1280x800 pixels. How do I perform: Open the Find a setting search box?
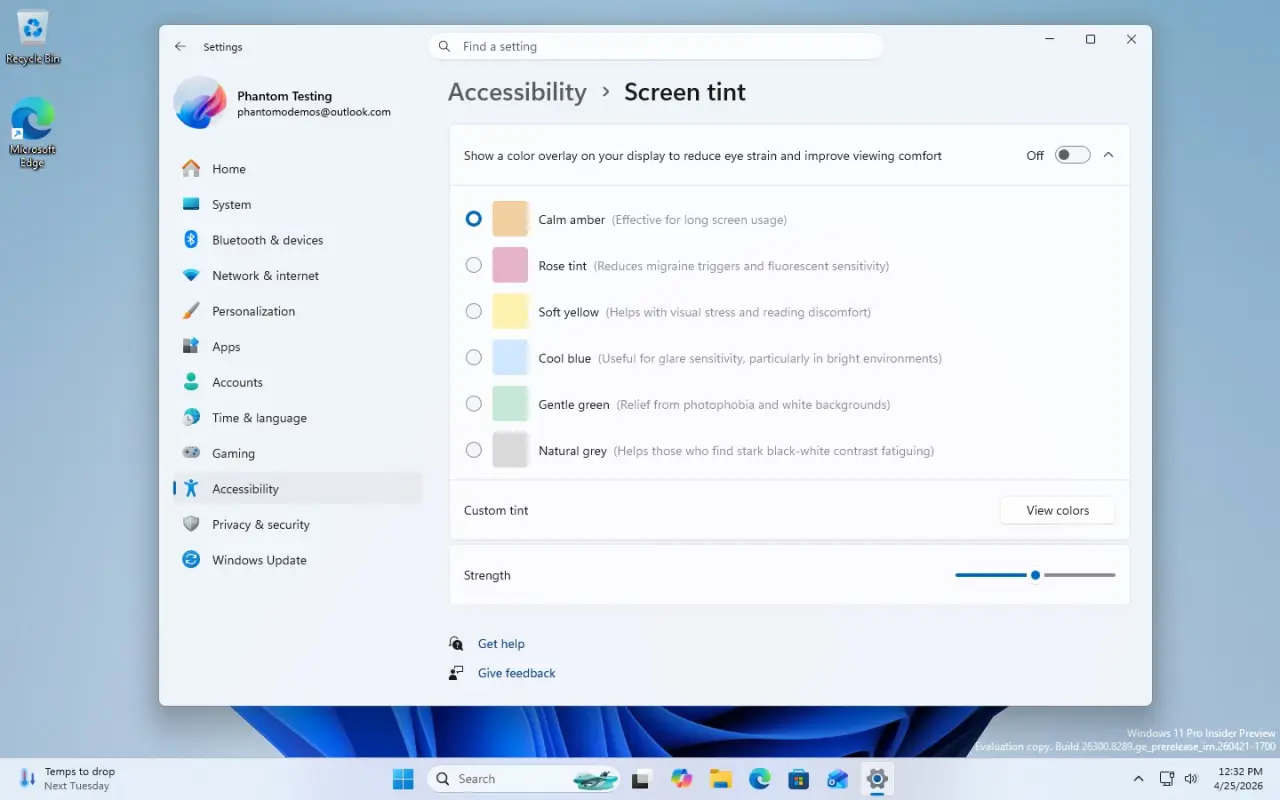(656, 46)
